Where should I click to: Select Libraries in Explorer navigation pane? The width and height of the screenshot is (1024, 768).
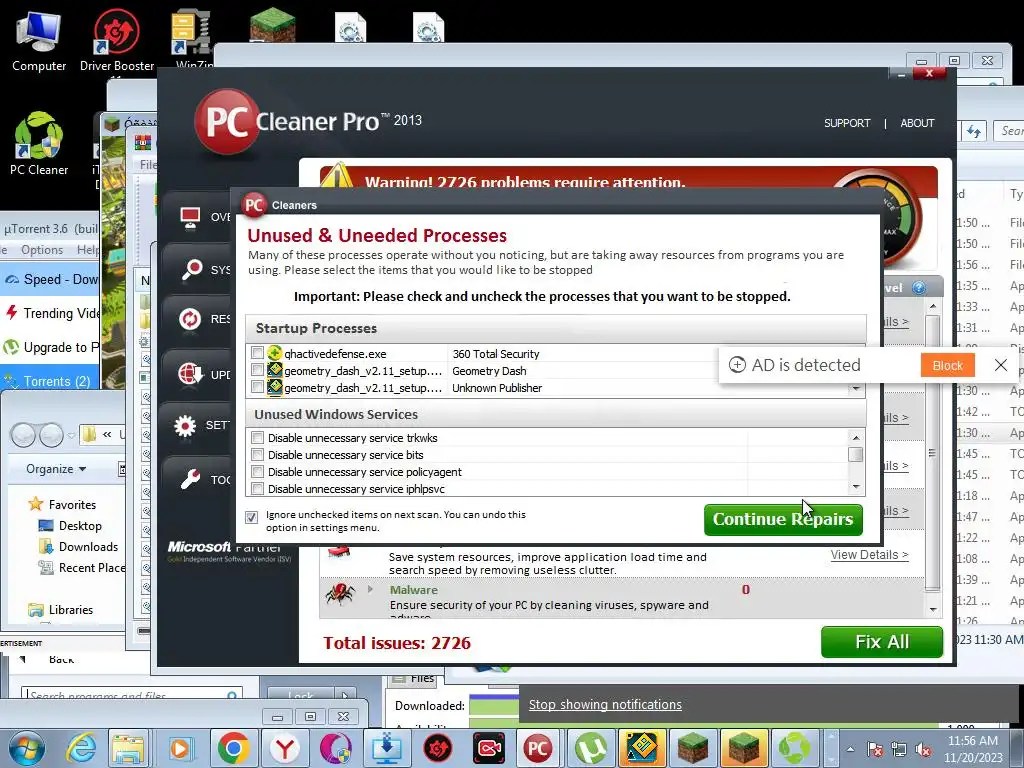tap(61, 609)
